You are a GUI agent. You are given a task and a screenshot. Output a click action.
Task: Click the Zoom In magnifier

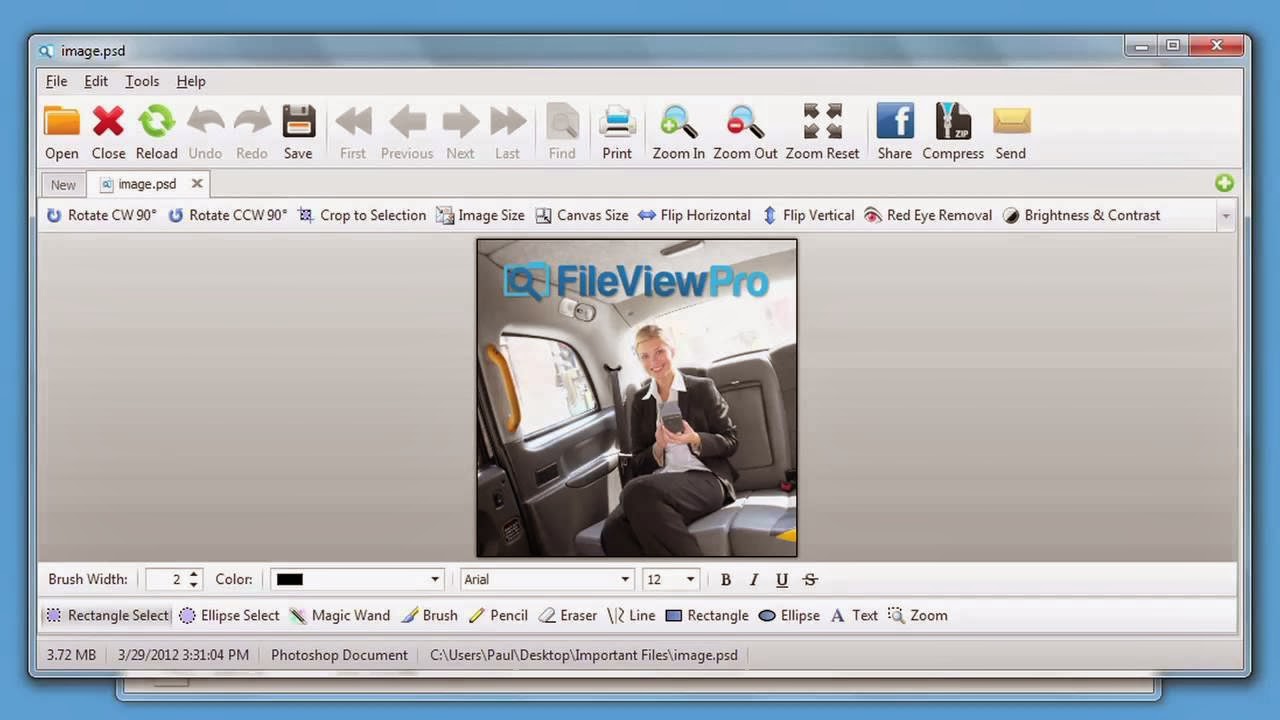[679, 122]
